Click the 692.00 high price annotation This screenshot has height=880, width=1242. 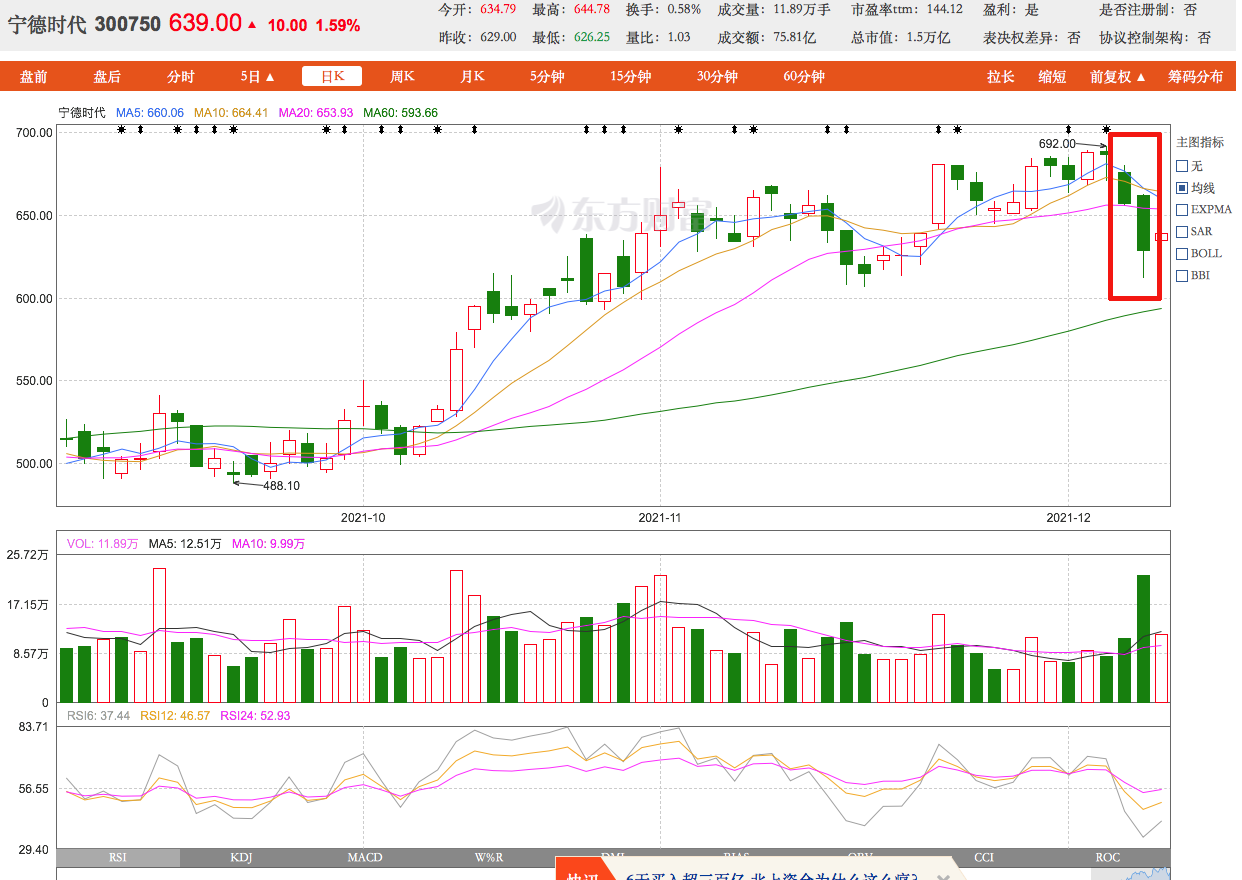[x=1057, y=144]
